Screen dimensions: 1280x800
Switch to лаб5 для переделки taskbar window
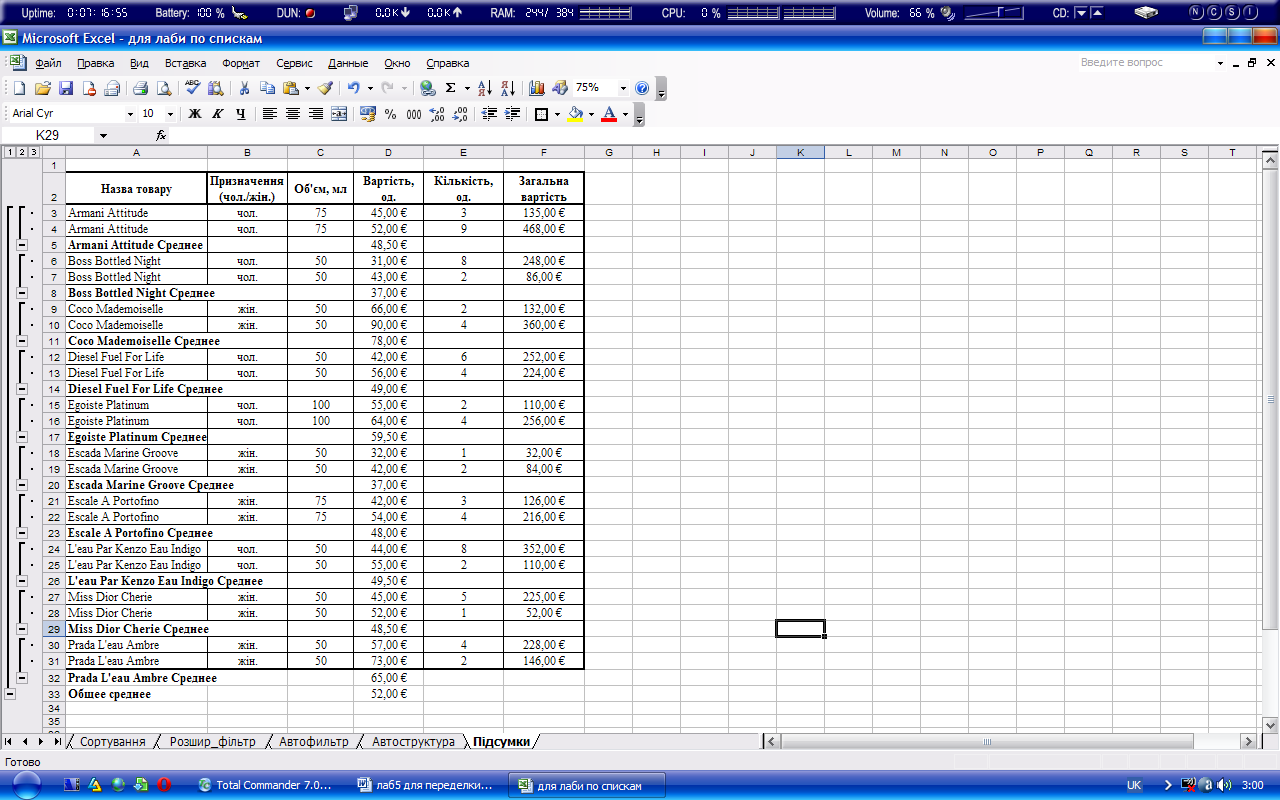[x=429, y=785]
